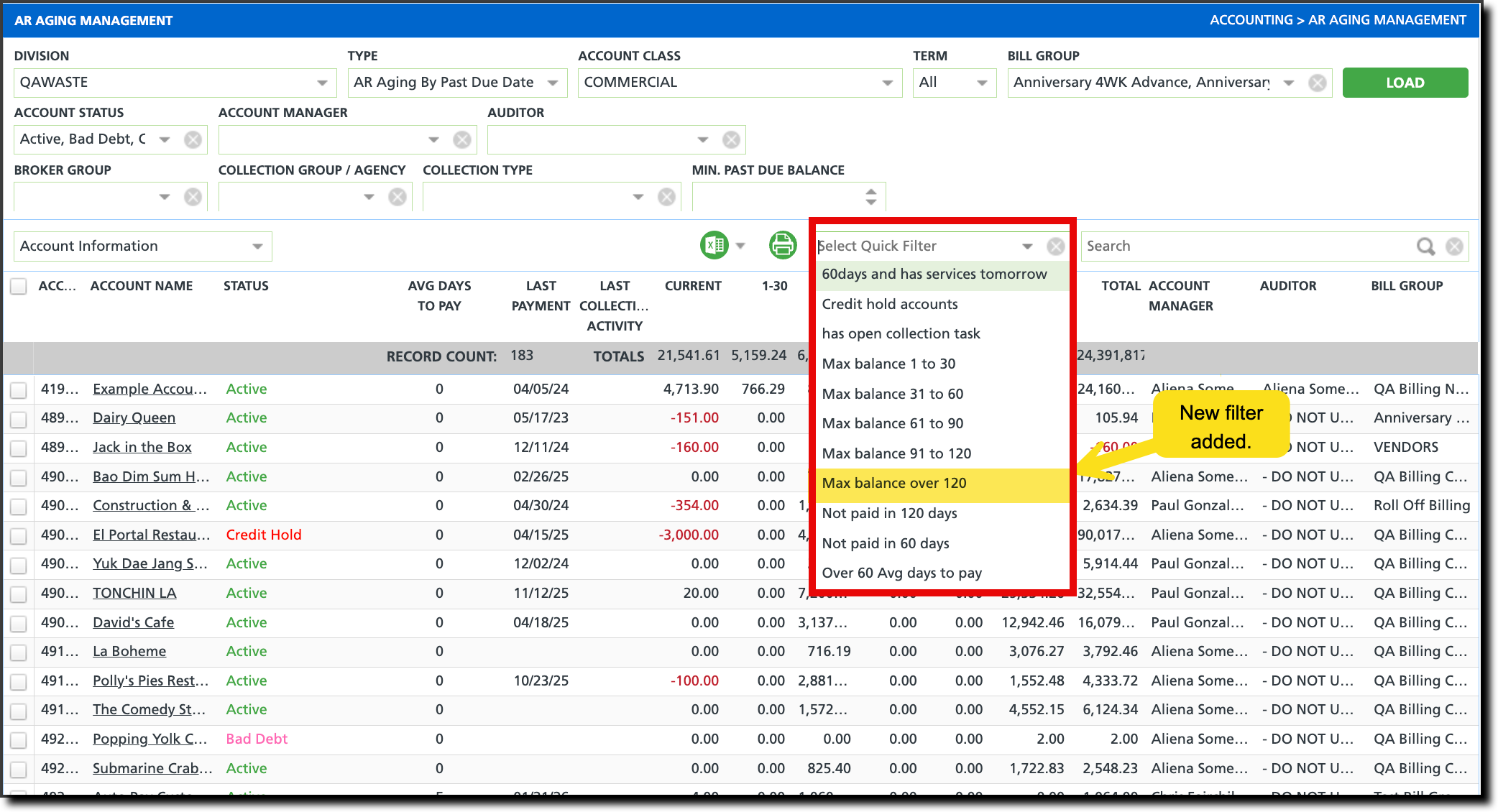1498x812 pixels.
Task: Click the Excel export icon
Action: [x=714, y=246]
